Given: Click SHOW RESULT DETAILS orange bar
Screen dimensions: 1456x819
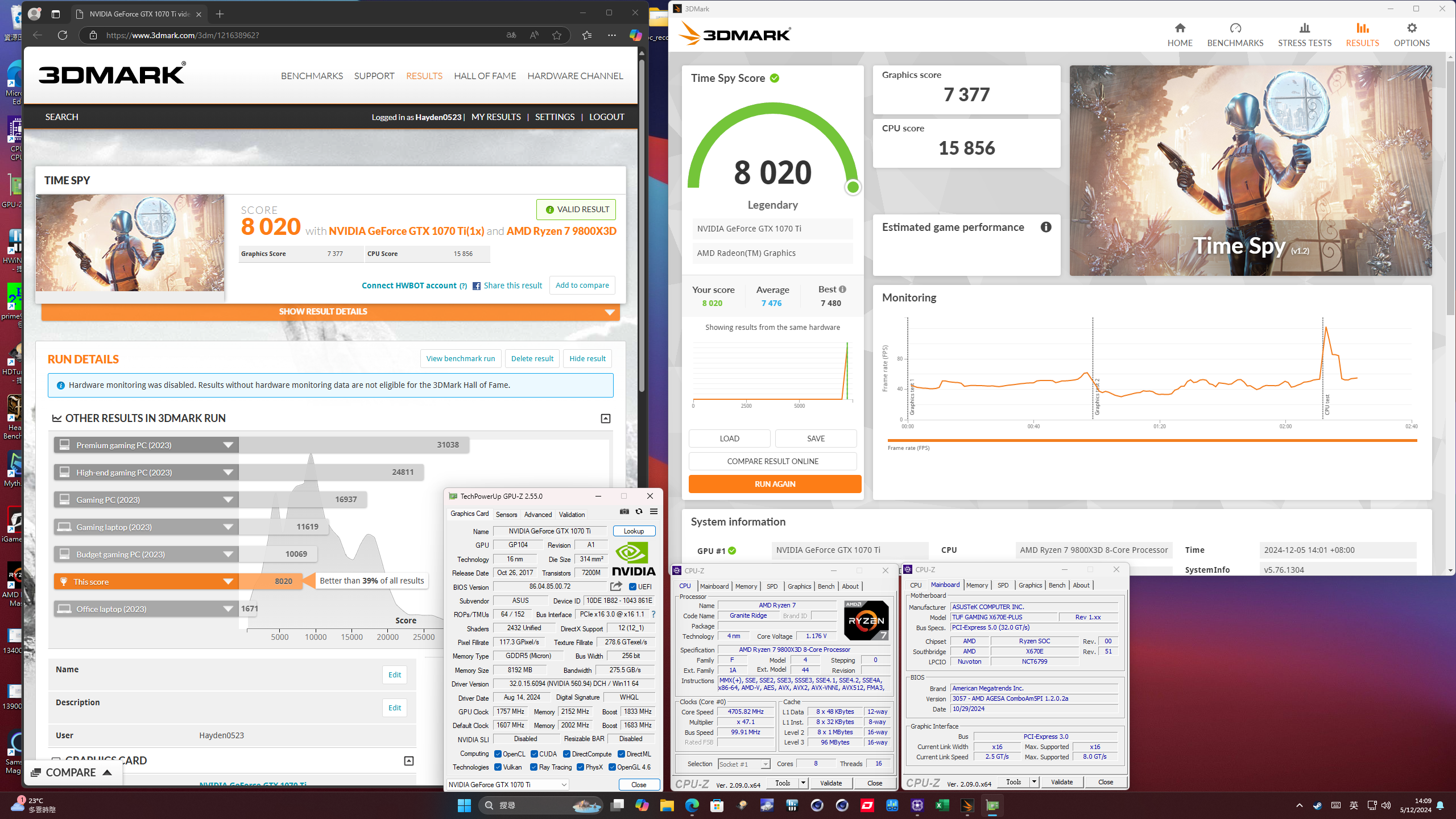Looking at the screenshot, I should click(x=330, y=312).
